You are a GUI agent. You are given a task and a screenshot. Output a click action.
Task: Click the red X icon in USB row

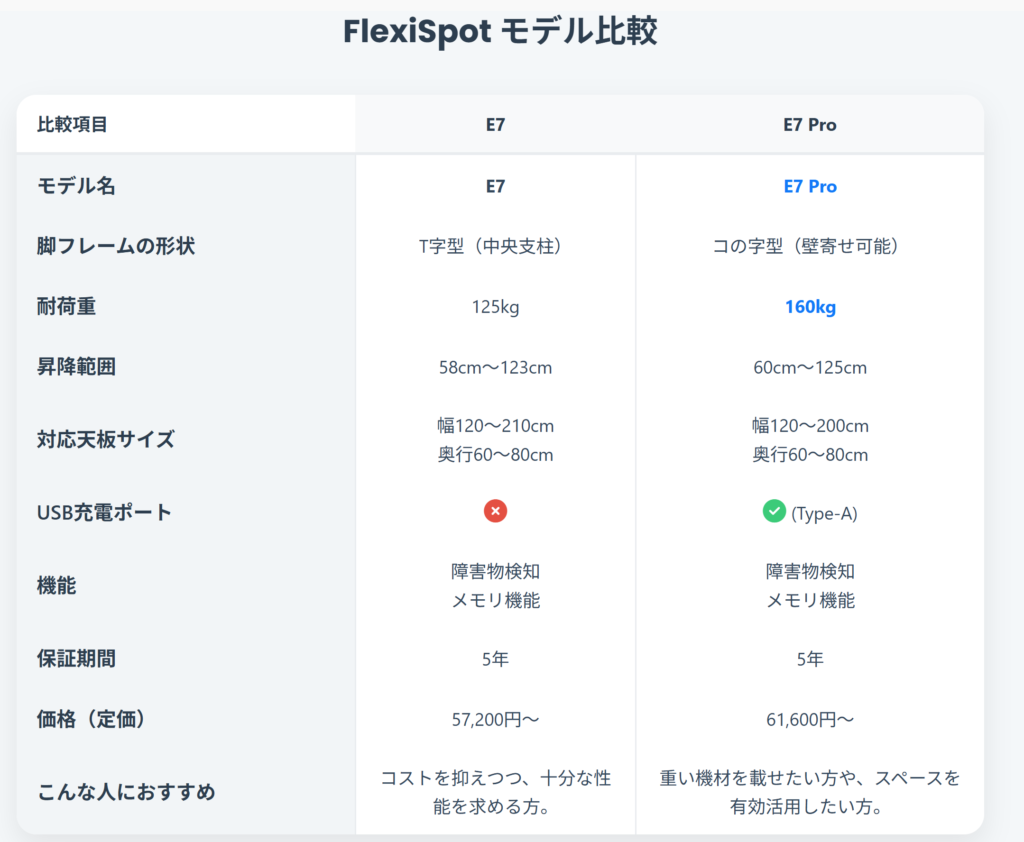point(495,511)
